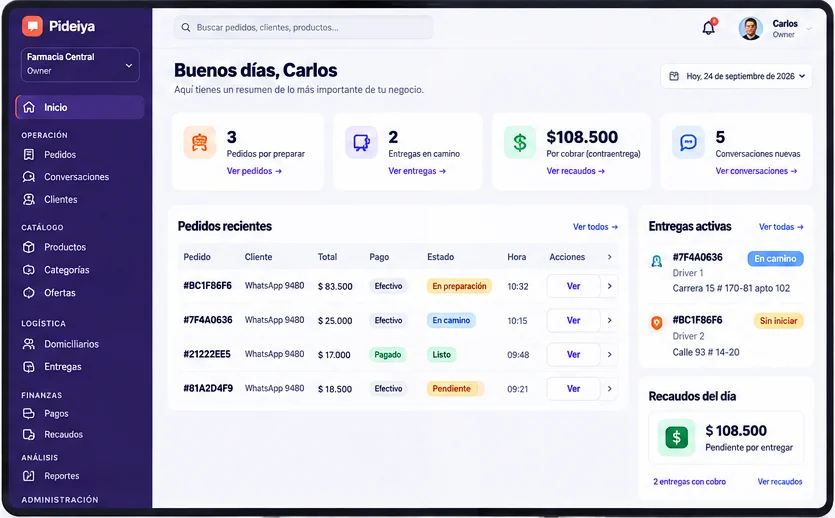Click the Listo status badge
The width and height of the screenshot is (835, 518).
tap(441, 355)
